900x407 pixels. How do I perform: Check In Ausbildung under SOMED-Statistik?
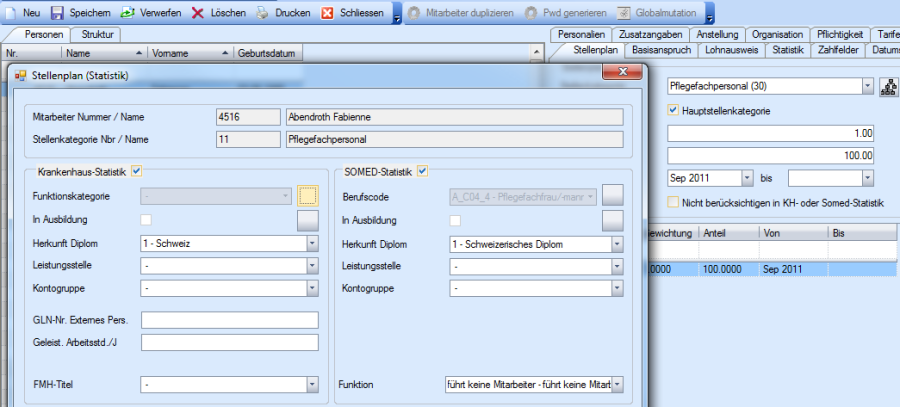[x=455, y=220]
